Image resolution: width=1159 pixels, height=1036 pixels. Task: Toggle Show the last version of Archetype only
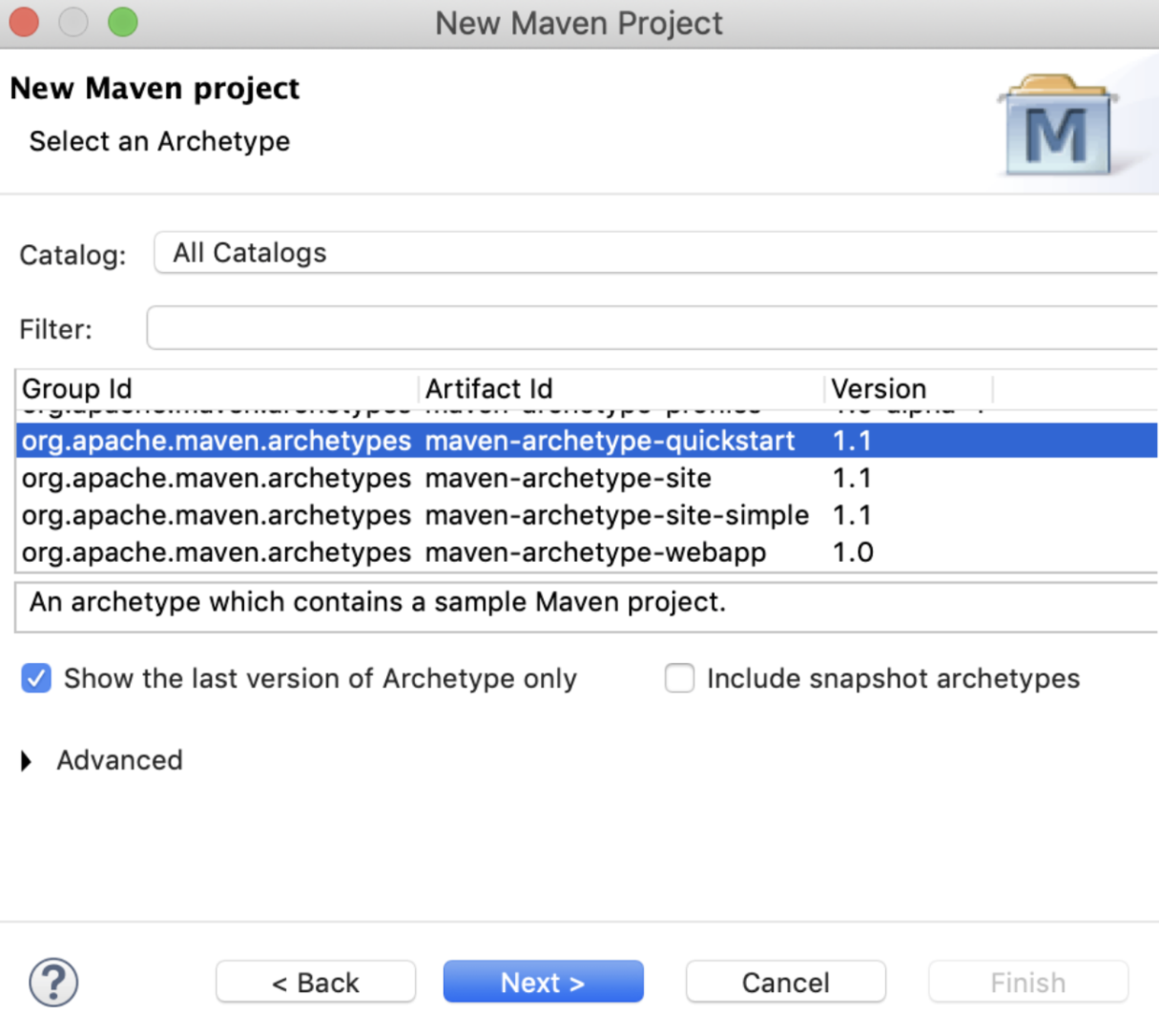click(36, 678)
